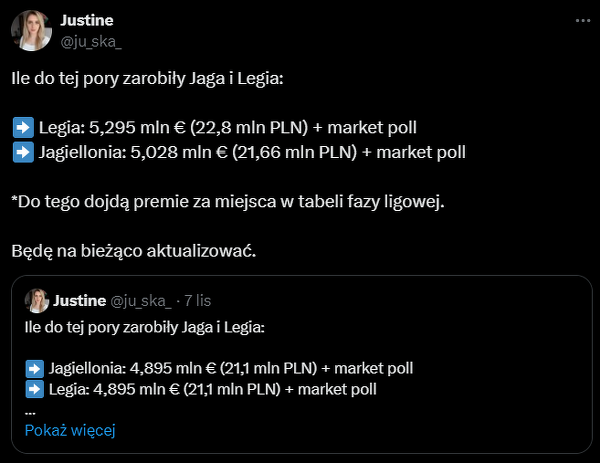Open the @ju_ska_ handle below the header name

pos(92,41)
